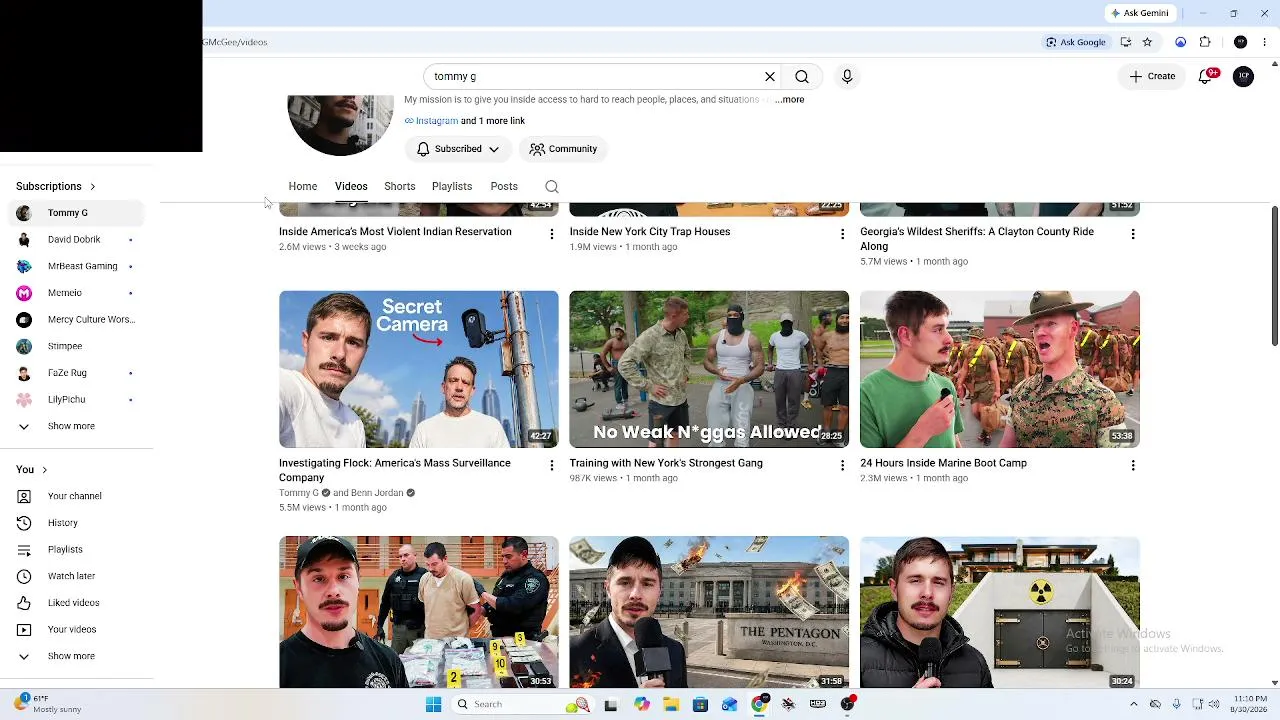Open David Dobrik subscription
This screenshot has width=1280, height=720.
coord(77,240)
